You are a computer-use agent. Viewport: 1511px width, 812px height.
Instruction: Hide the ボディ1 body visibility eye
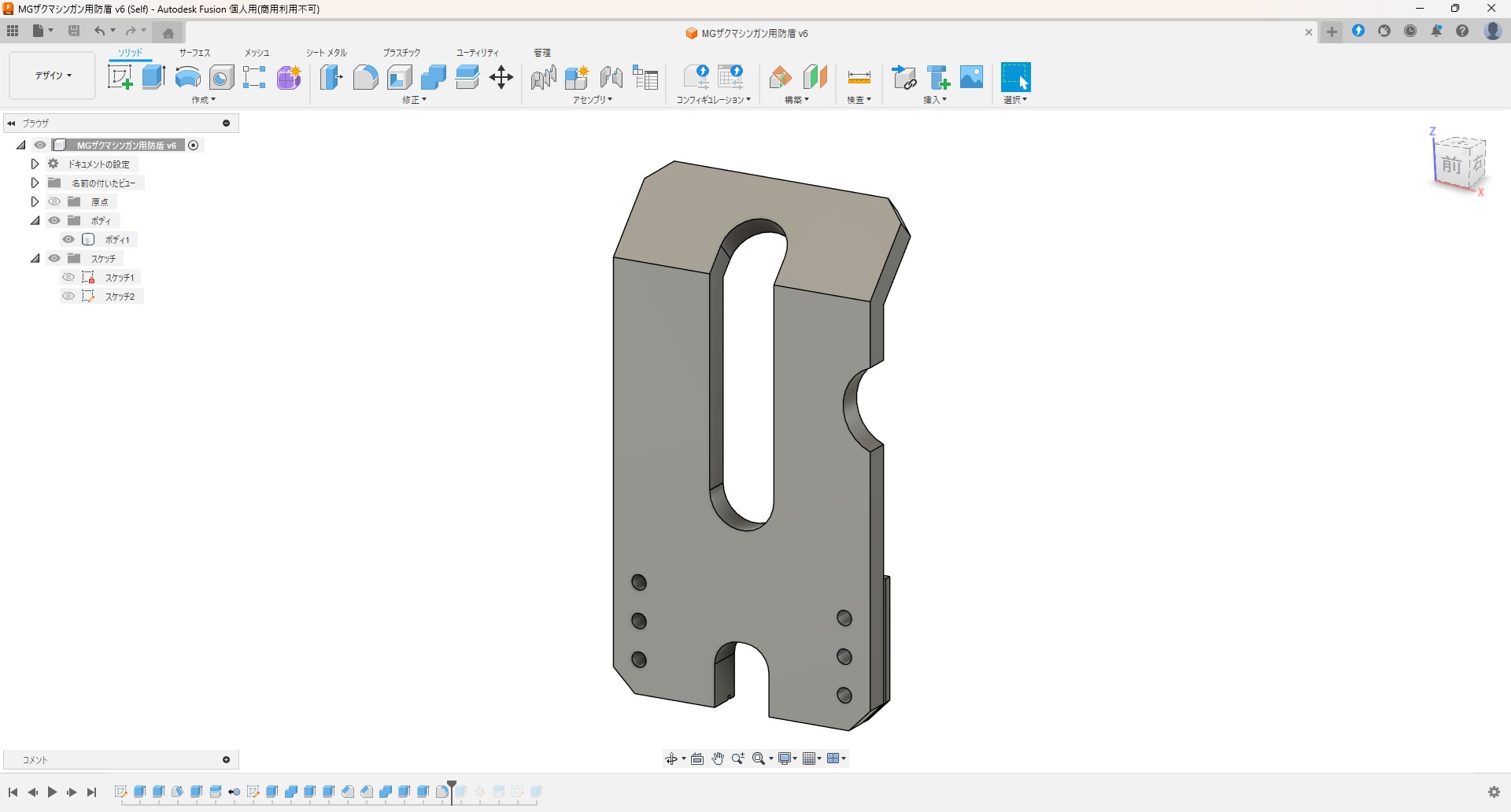coord(69,239)
